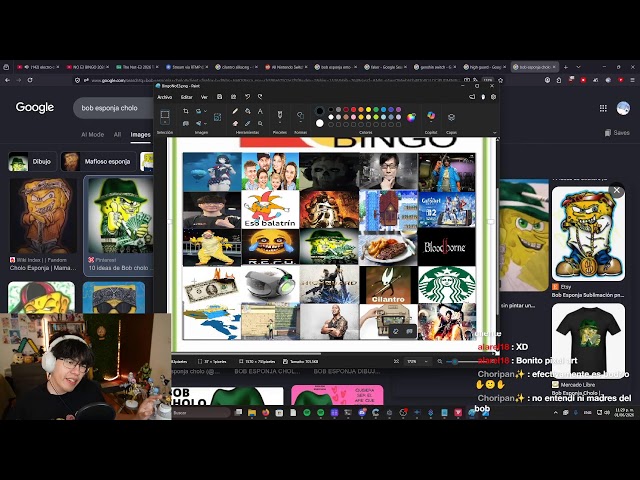The image size is (640, 480).
Task: Open Firefox from the taskbar
Action: (x=265, y=413)
